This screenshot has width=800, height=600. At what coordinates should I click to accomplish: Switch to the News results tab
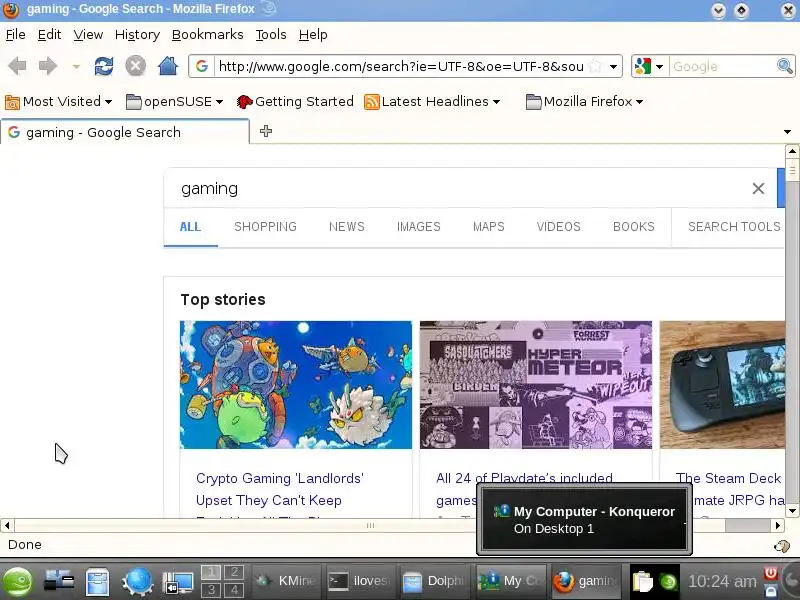(x=346, y=227)
